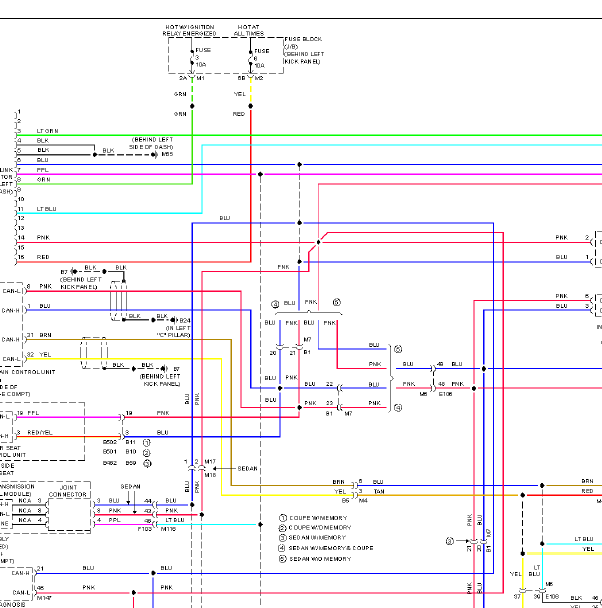Select the M4 connector label
Screen dimensions: 602x608
click(x=364, y=501)
